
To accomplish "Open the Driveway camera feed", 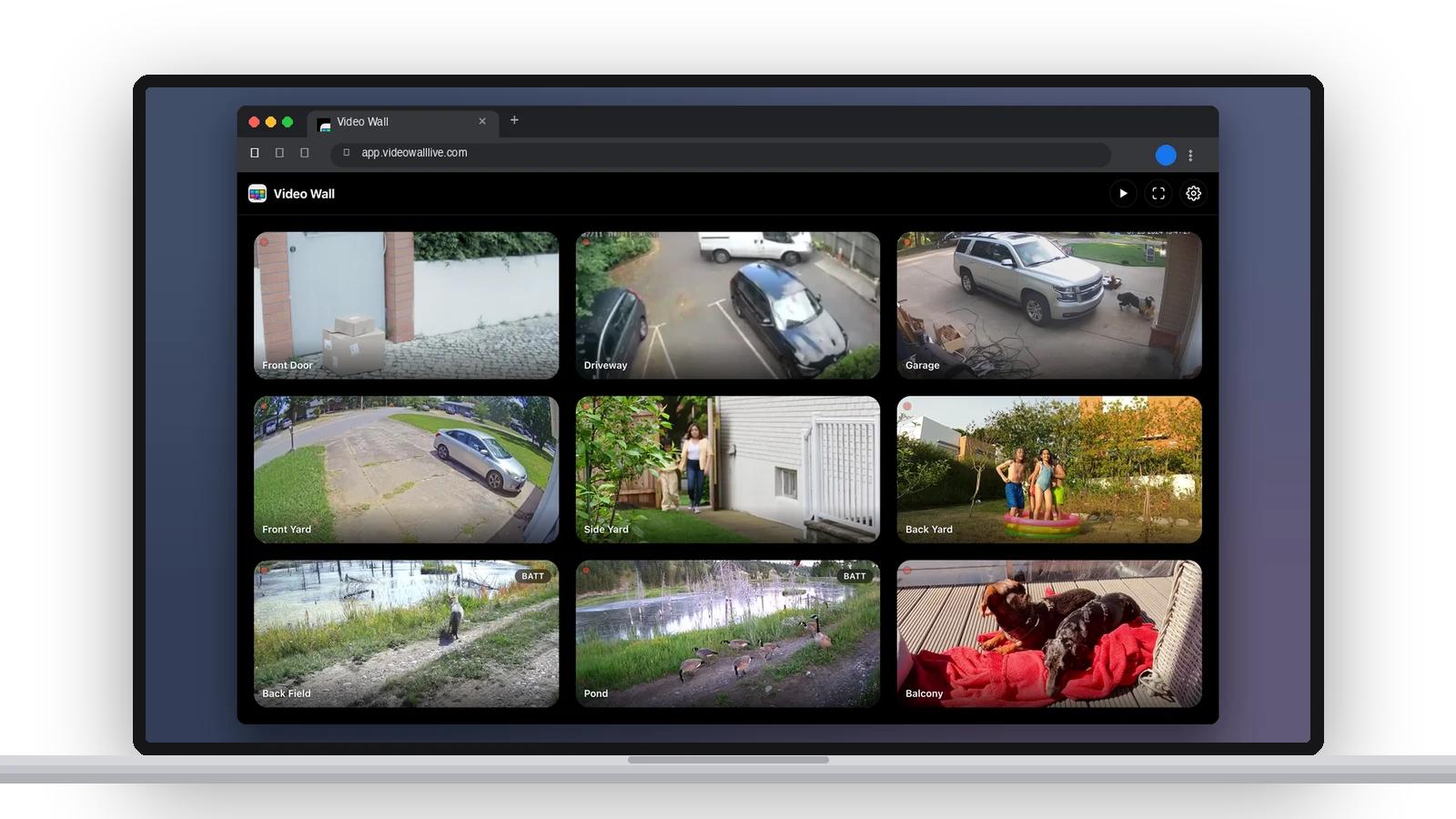I will point(728,305).
